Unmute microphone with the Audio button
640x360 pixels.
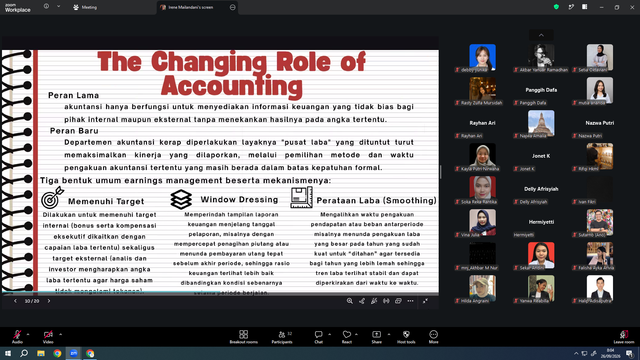click(x=17, y=337)
